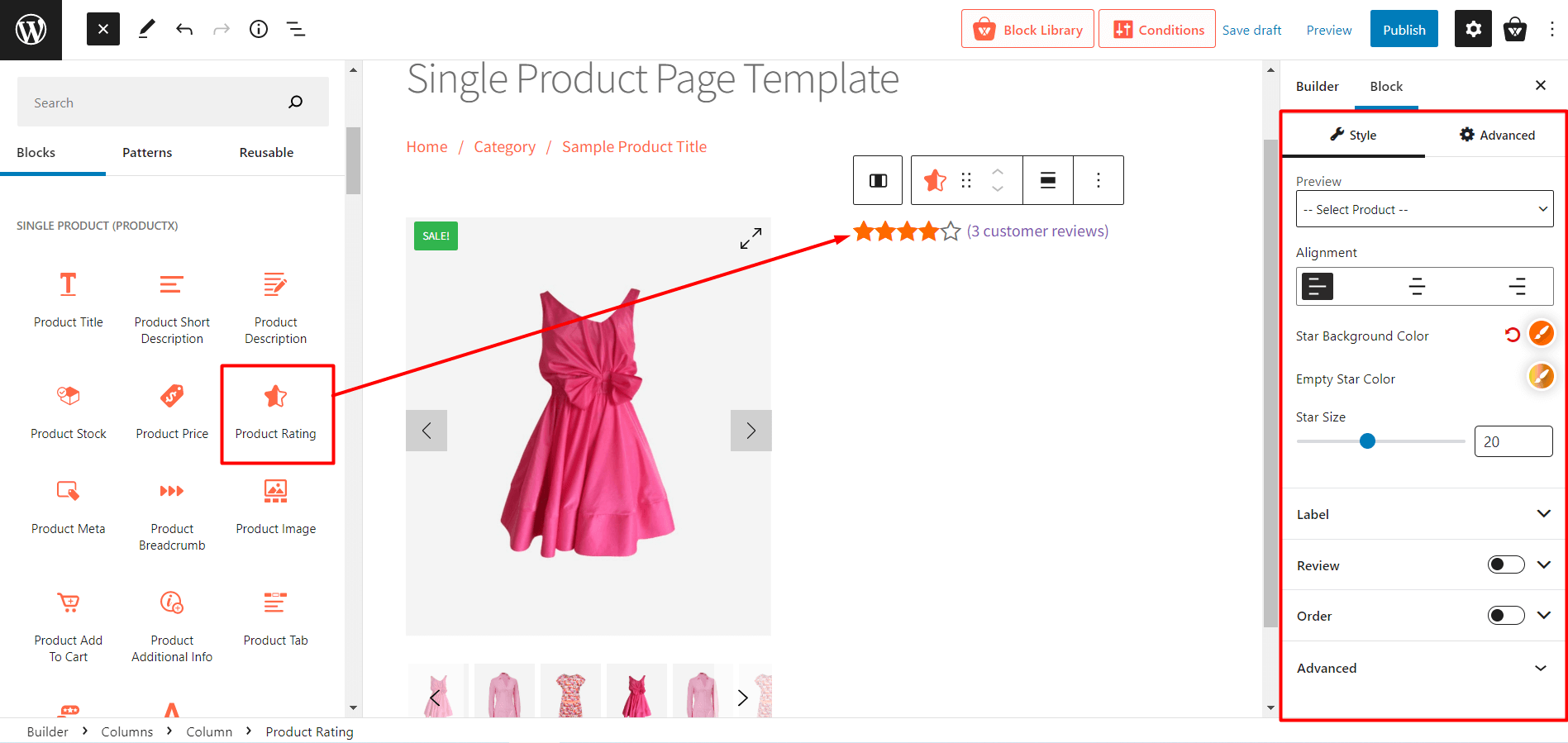Screen dimensions: 1568x743
Task: Open the Select Product preview dropdown
Action: [1423, 209]
